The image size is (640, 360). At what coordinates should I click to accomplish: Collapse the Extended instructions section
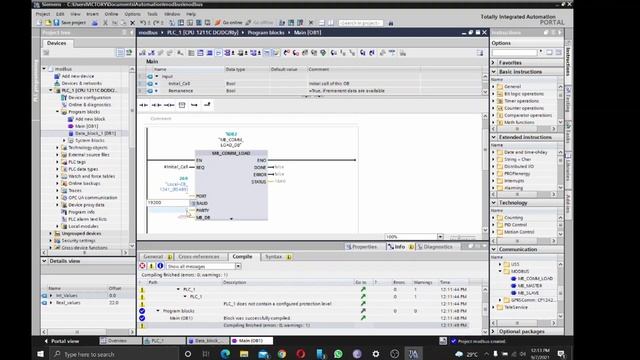point(494,138)
